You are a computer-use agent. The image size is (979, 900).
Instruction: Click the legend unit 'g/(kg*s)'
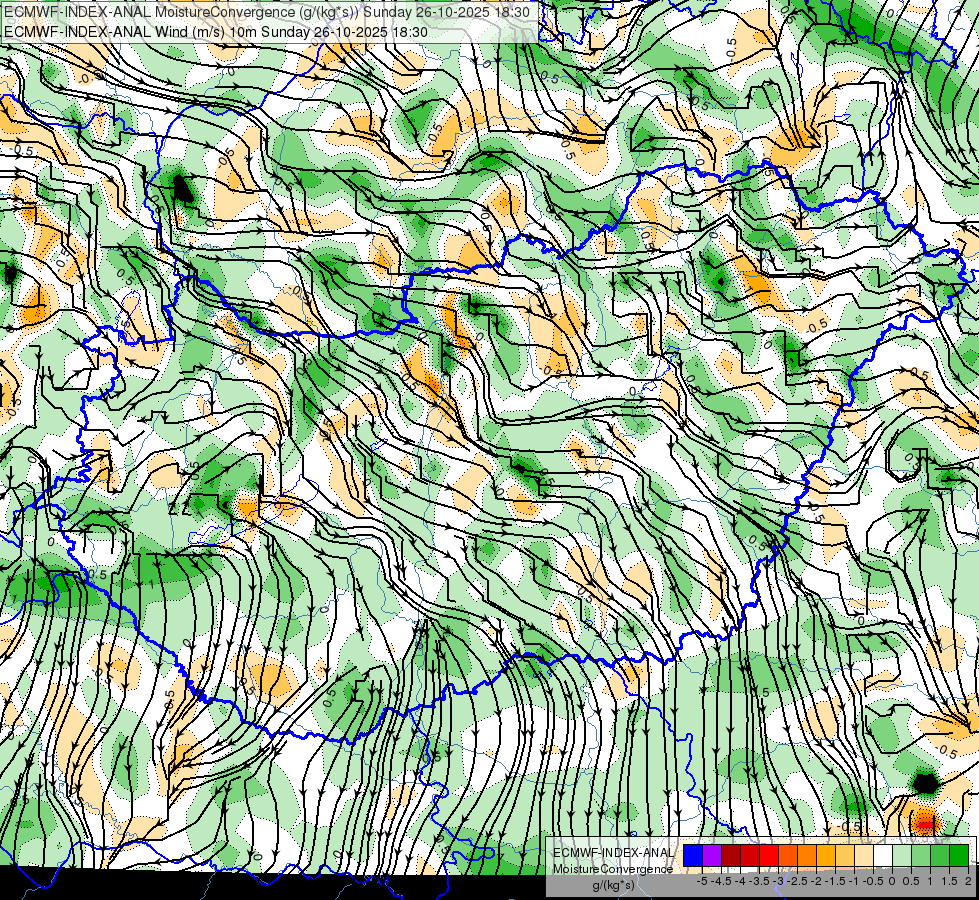coord(613,886)
